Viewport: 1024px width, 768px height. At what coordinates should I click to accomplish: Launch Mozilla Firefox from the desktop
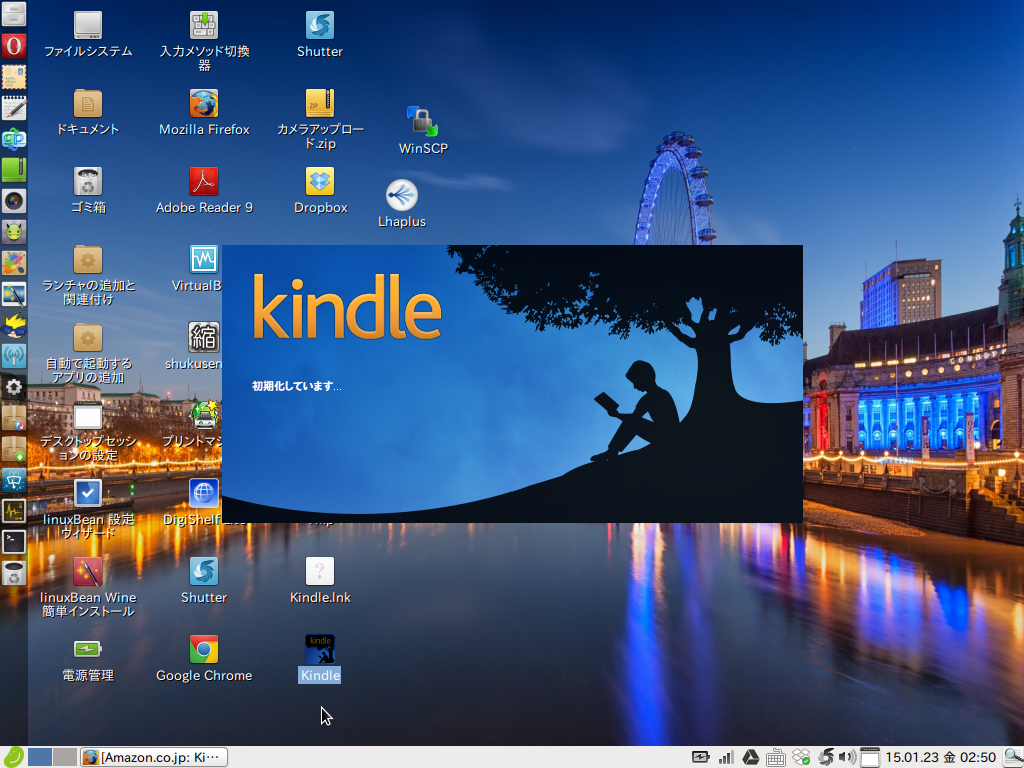point(204,103)
